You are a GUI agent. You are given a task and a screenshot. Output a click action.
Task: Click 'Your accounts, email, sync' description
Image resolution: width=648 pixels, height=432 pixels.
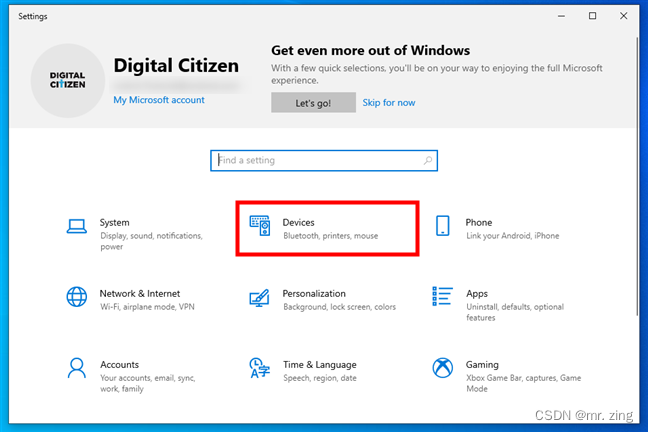(148, 383)
